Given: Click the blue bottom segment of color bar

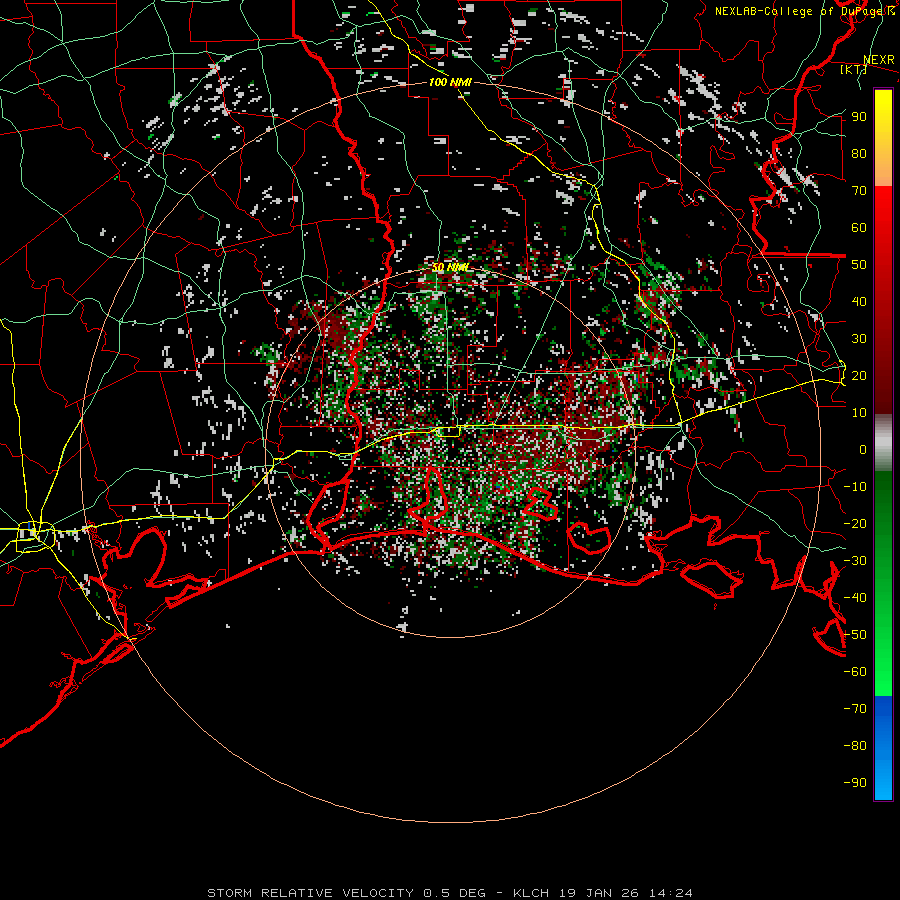Looking at the screenshot, I should [883, 747].
